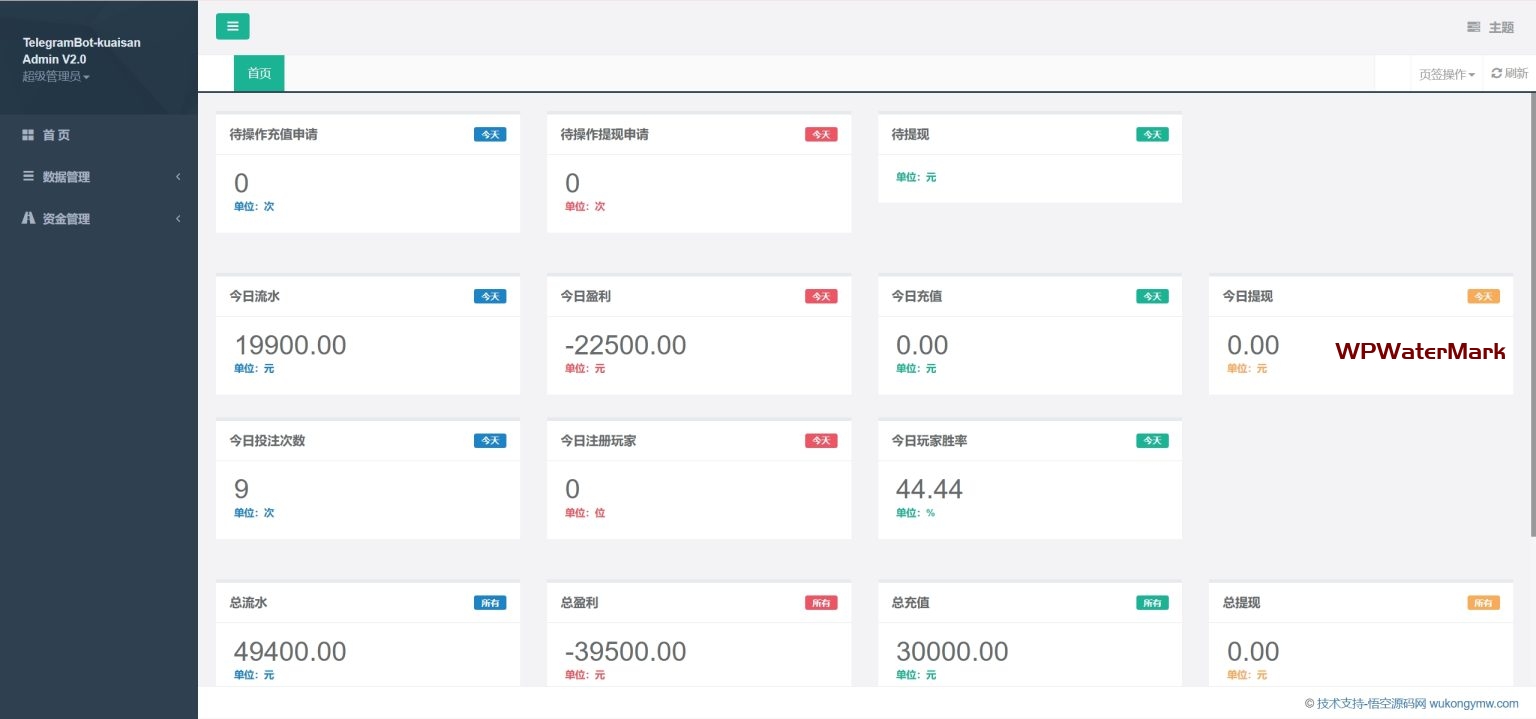1536x719 pixels.
Task: Select the 首页 tab
Action: (259, 73)
